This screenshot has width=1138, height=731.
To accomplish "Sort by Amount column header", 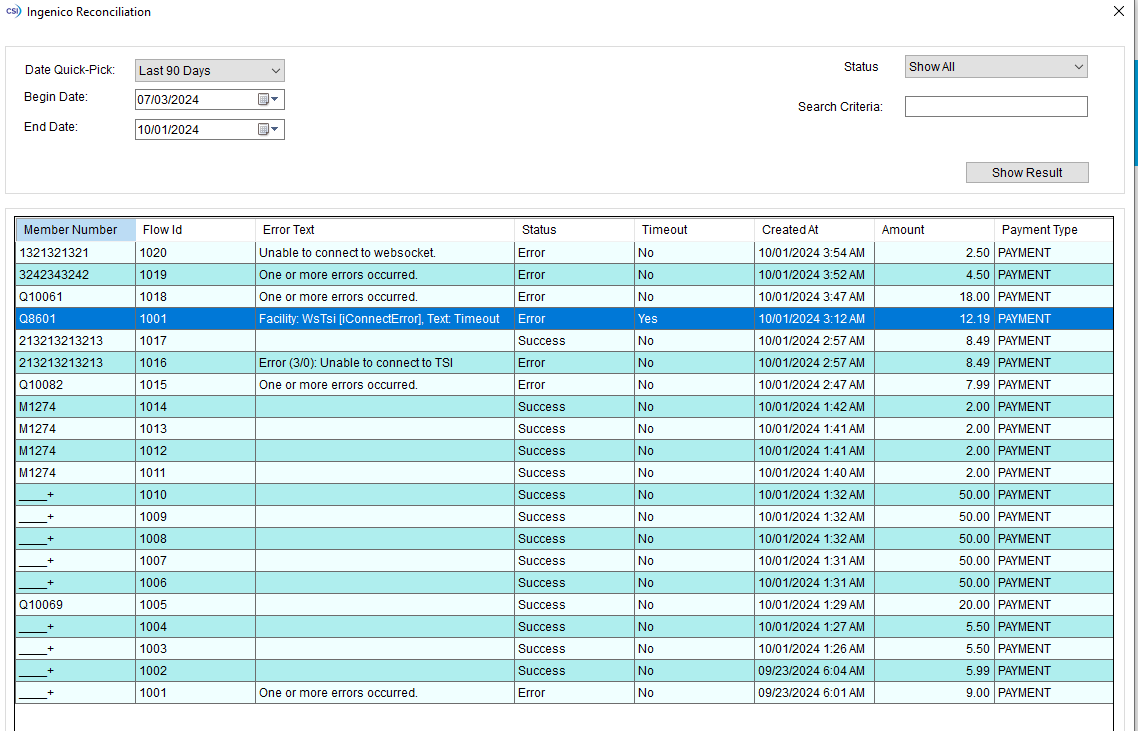I will (x=934, y=230).
